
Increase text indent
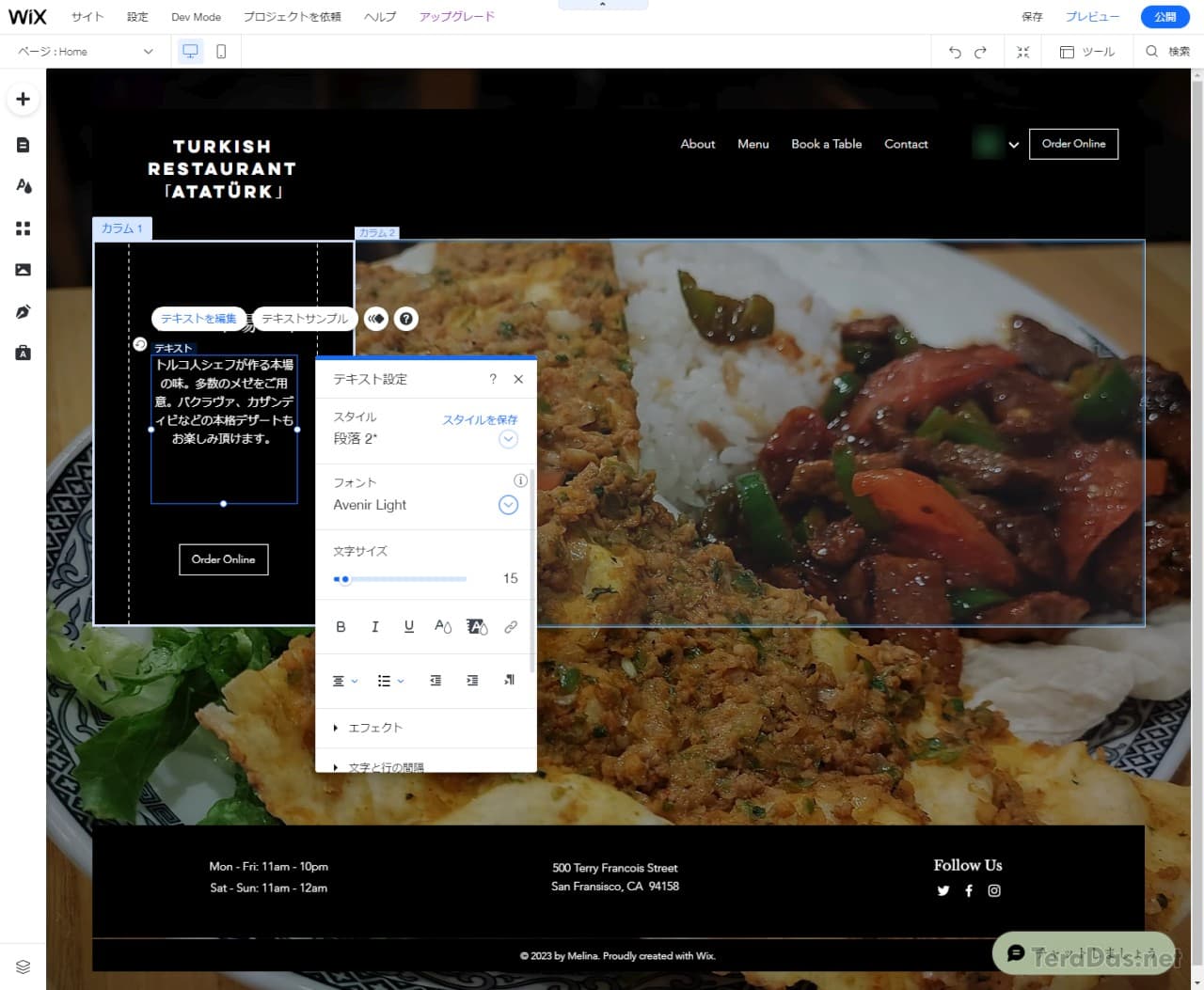coord(472,681)
